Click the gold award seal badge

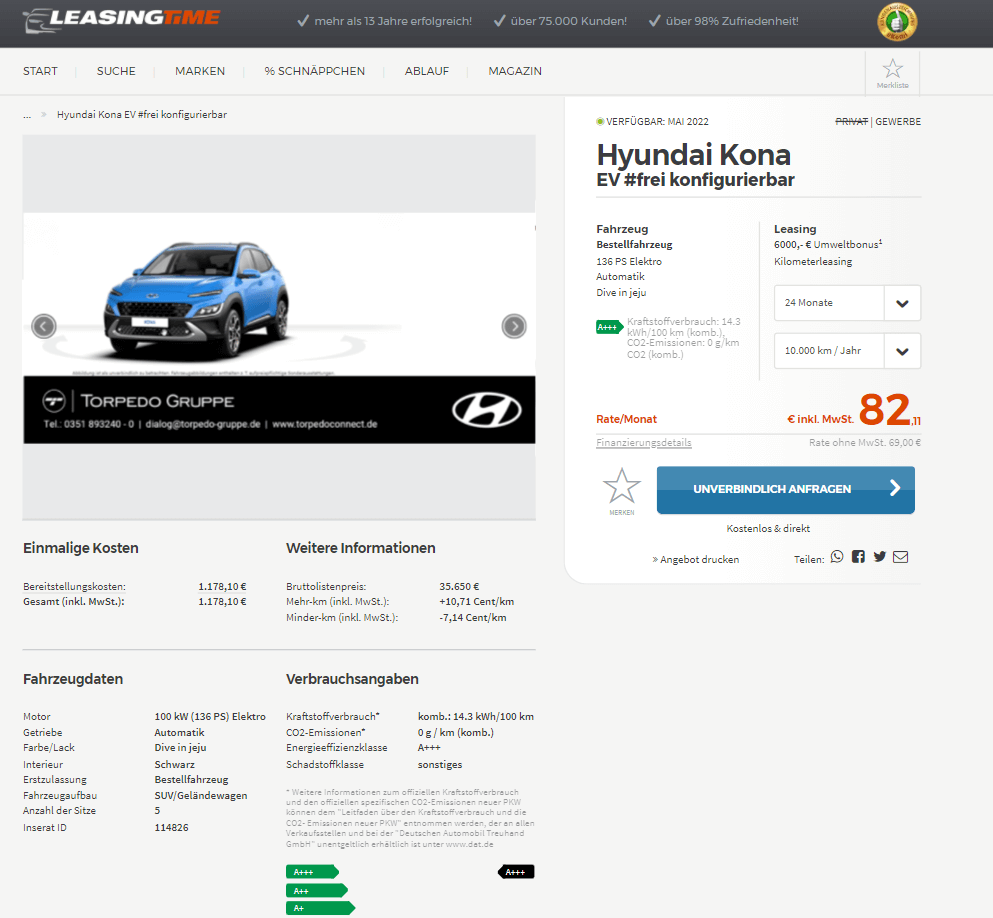897,22
